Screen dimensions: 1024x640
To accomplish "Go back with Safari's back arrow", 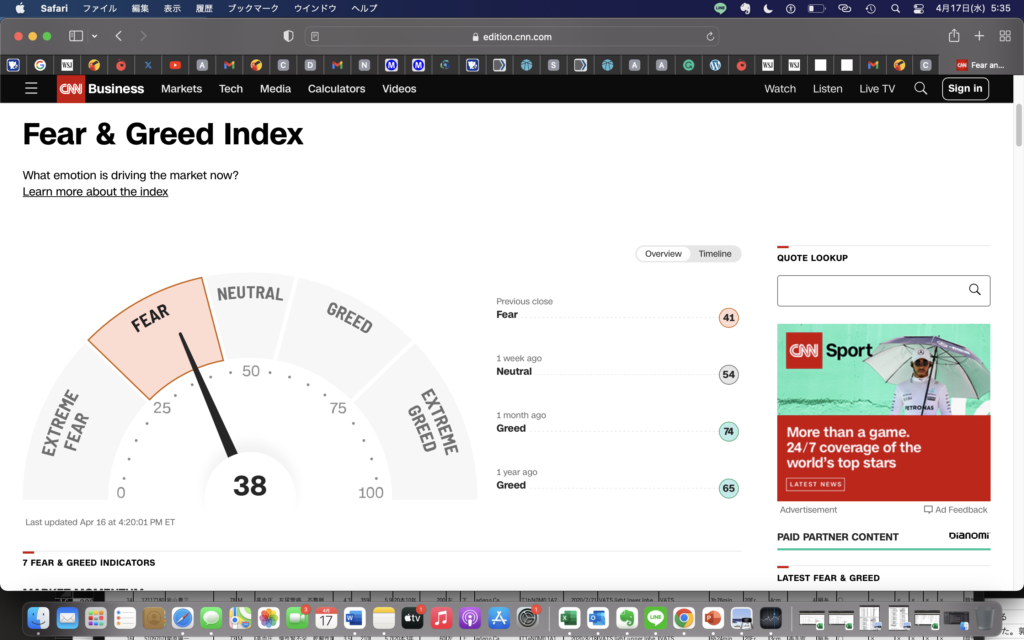I will click(x=119, y=36).
